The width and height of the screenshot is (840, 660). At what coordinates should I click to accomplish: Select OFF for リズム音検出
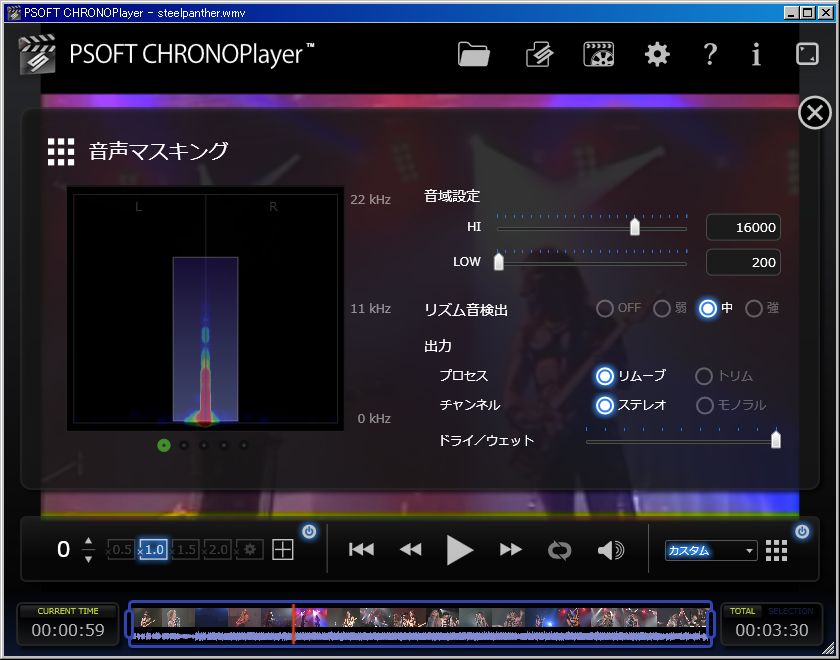pos(605,309)
